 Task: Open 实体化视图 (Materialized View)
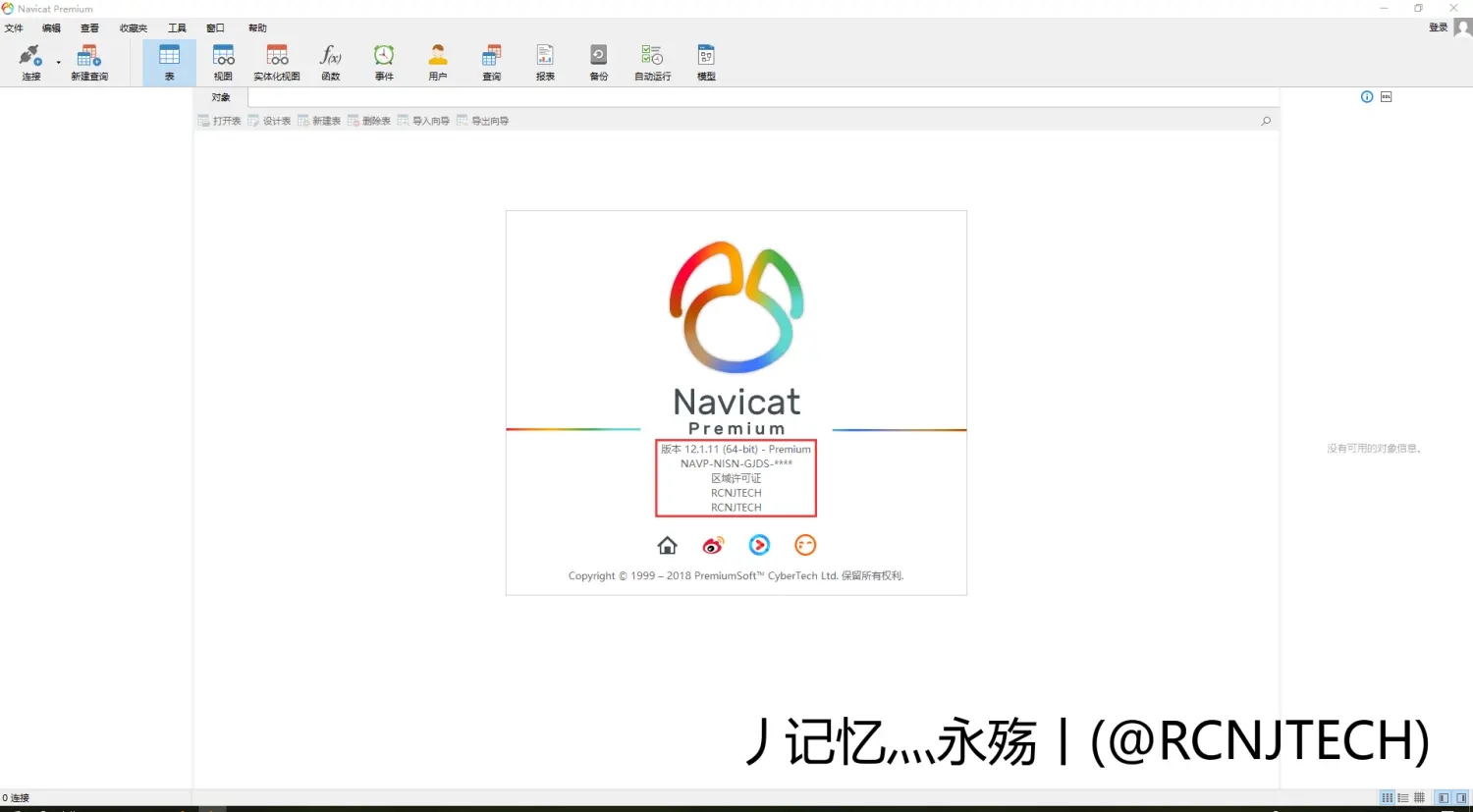[277, 62]
